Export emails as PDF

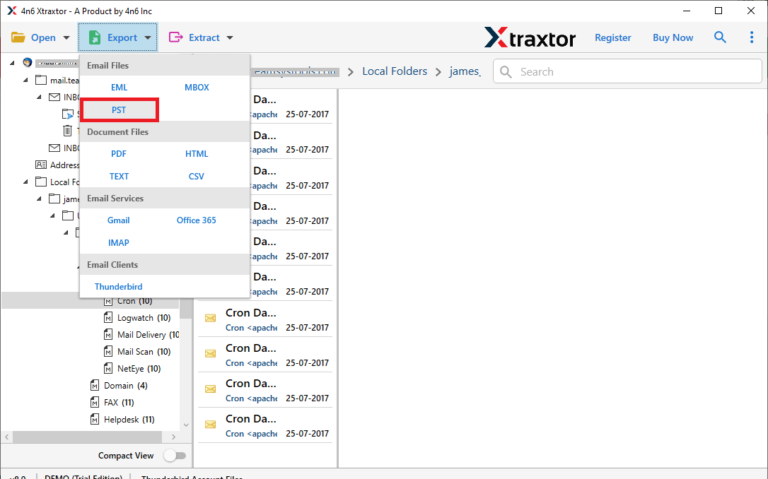coord(119,154)
